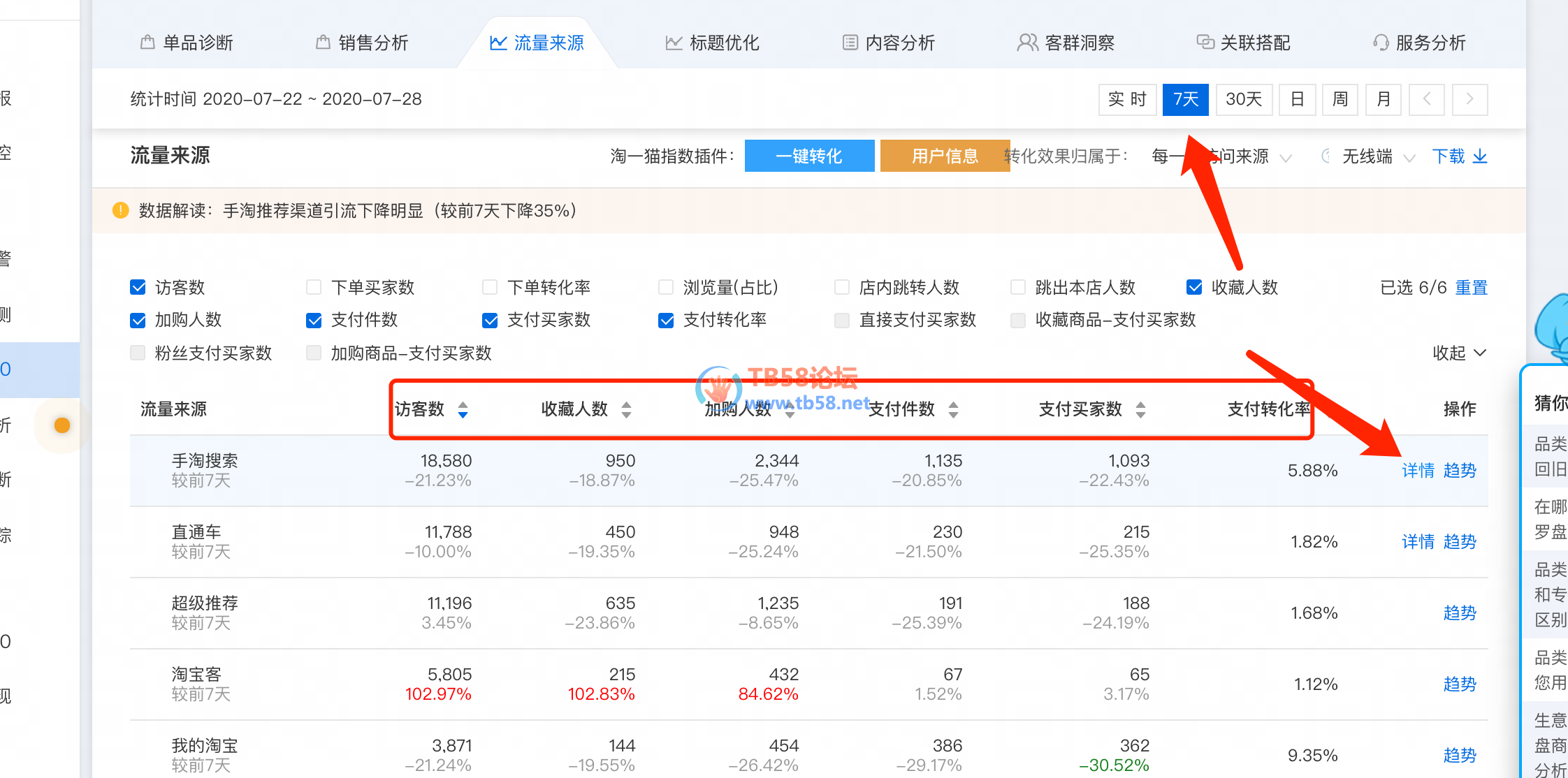Click the blue mascot assistant icon

coord(1553,327)
